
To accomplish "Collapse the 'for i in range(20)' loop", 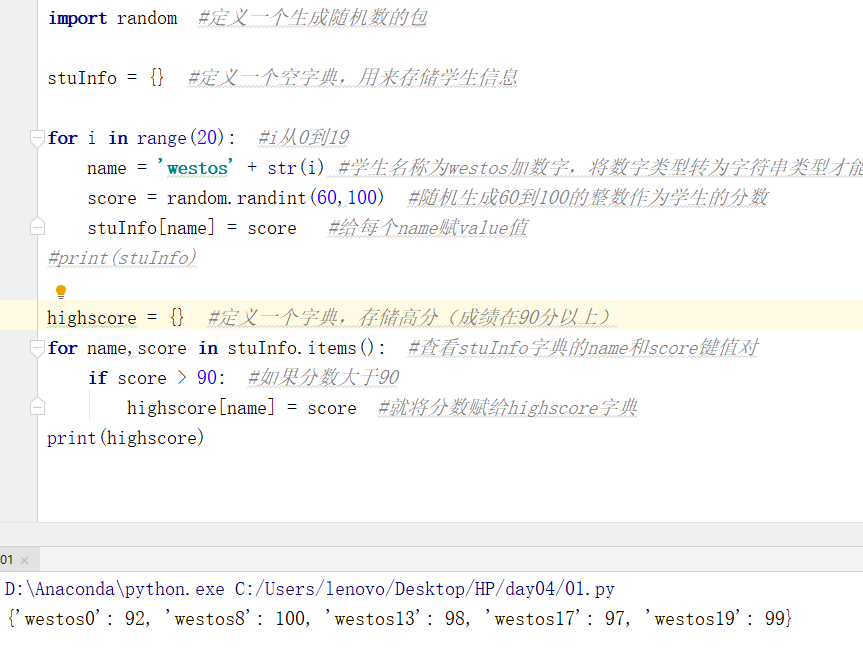I will [x=37, y=138].
